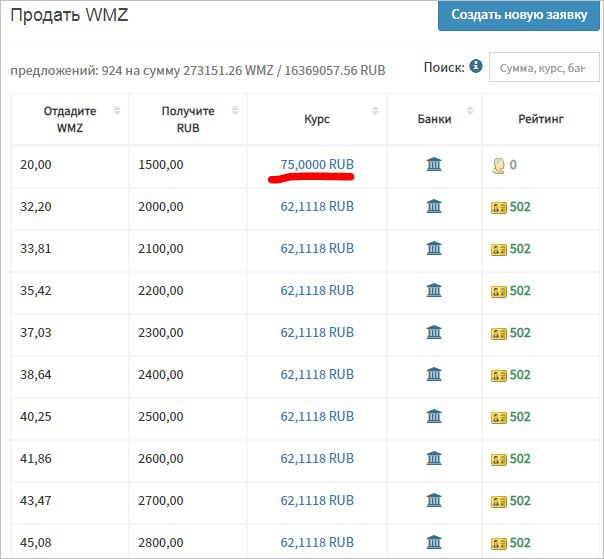This screenshot has height=559, width=604.
Task: Click the bank icon in the 45,08 WMZ row
Action: (x=434, y=542)
